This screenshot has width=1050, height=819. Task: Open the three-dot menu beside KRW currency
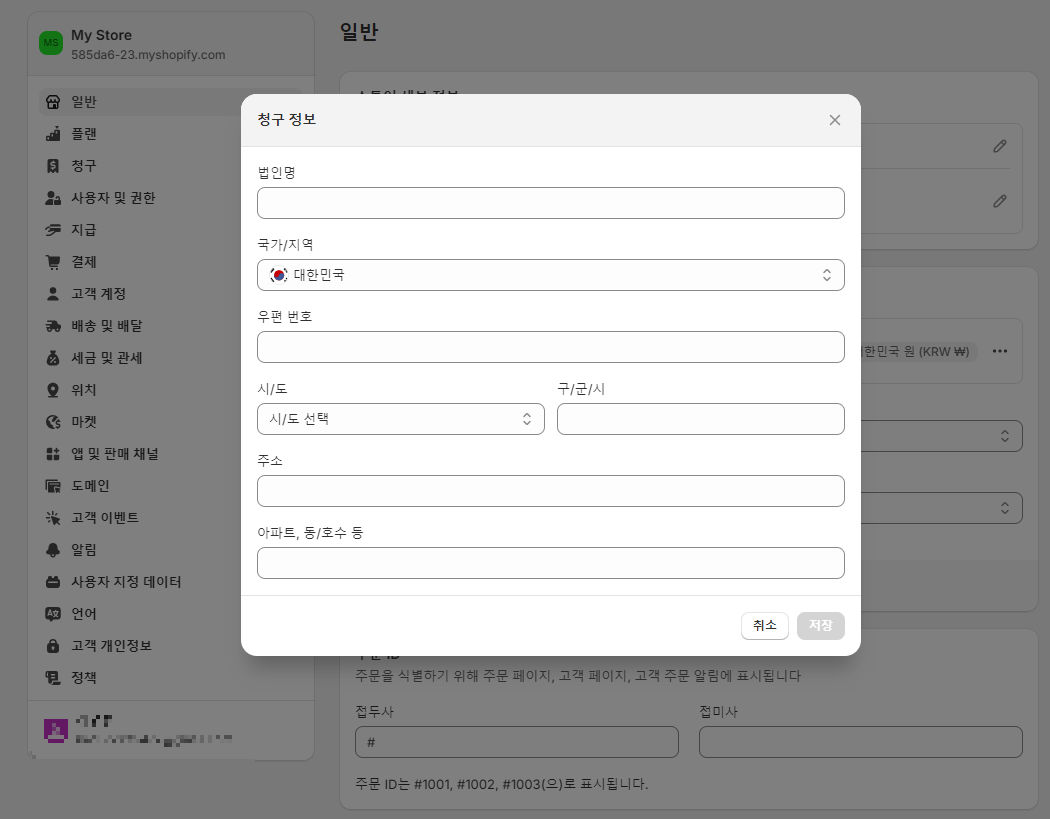1000,351
